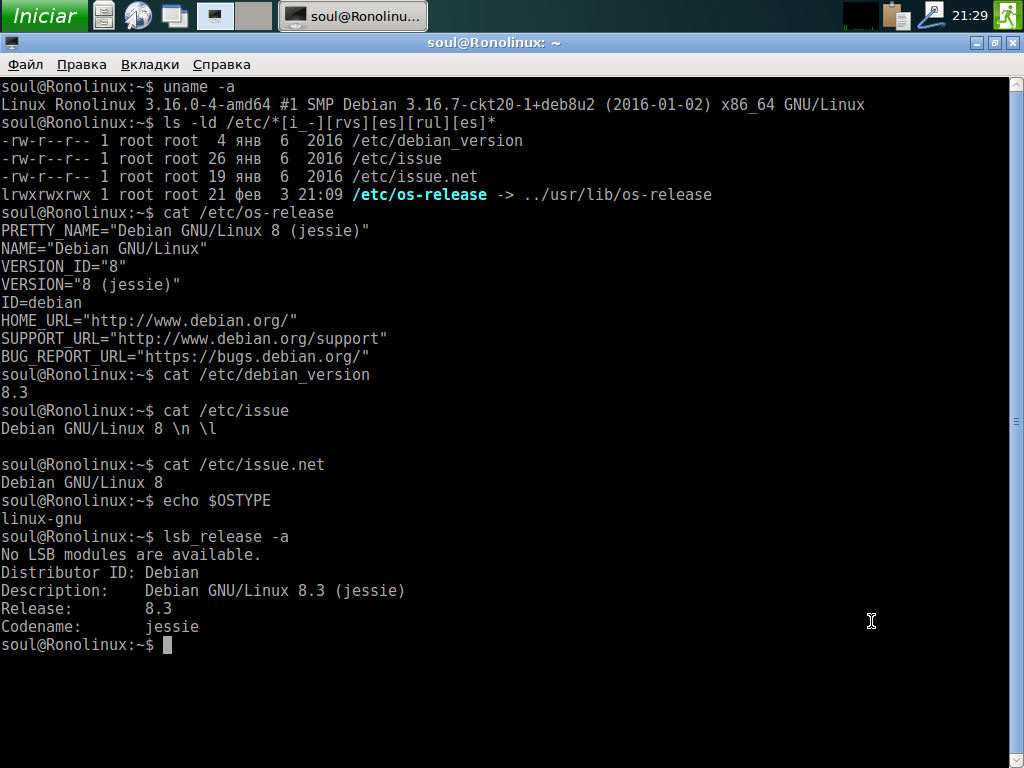Maximize the terminal window
Screen dimensions: 1024x768
pyautogui.click(x=995, y=43)
